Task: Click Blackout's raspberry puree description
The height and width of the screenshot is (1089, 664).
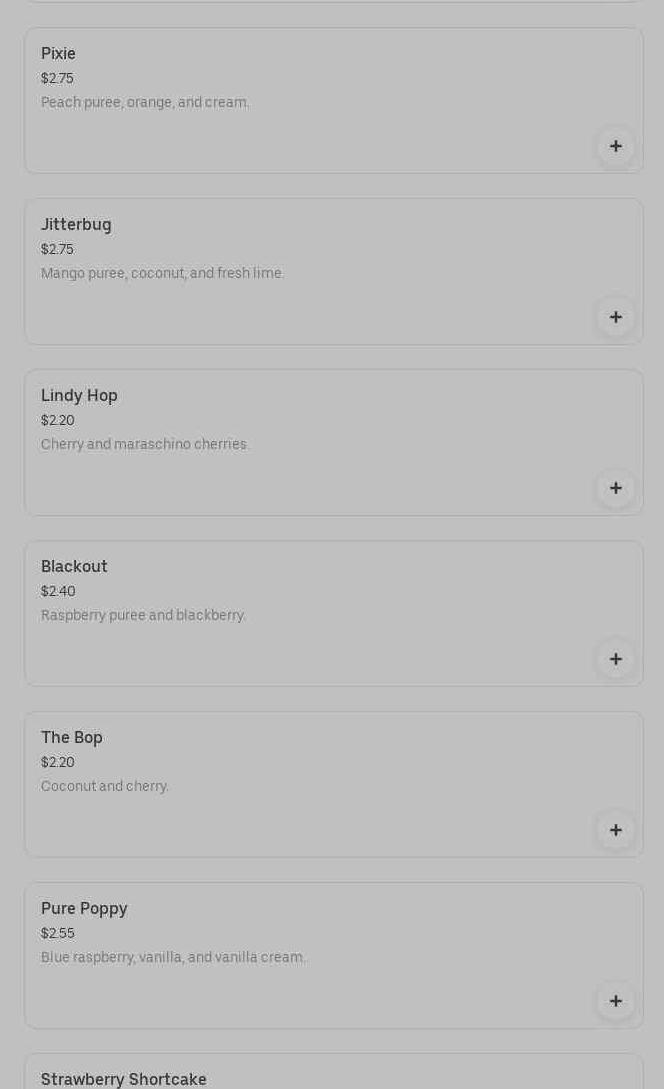Action: click(x=143, y=615)
